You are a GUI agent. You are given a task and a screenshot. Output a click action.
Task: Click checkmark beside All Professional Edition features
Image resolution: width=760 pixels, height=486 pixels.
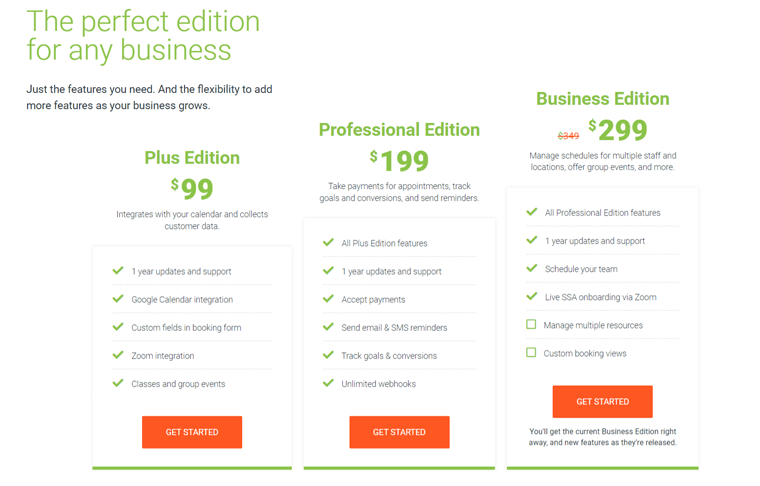532,212
